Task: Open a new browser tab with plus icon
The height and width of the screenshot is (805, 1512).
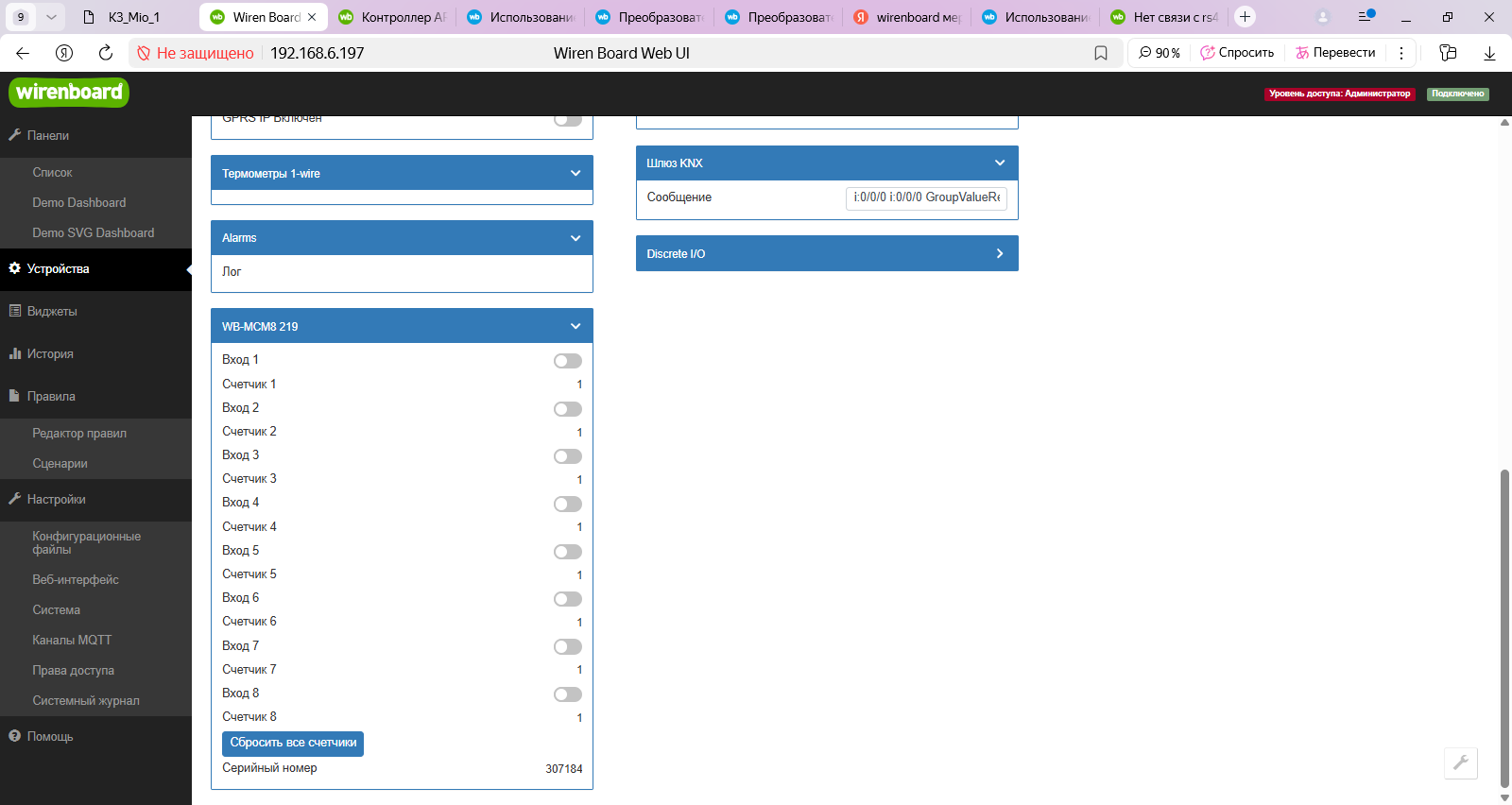Action: [x=1245, y=17]
